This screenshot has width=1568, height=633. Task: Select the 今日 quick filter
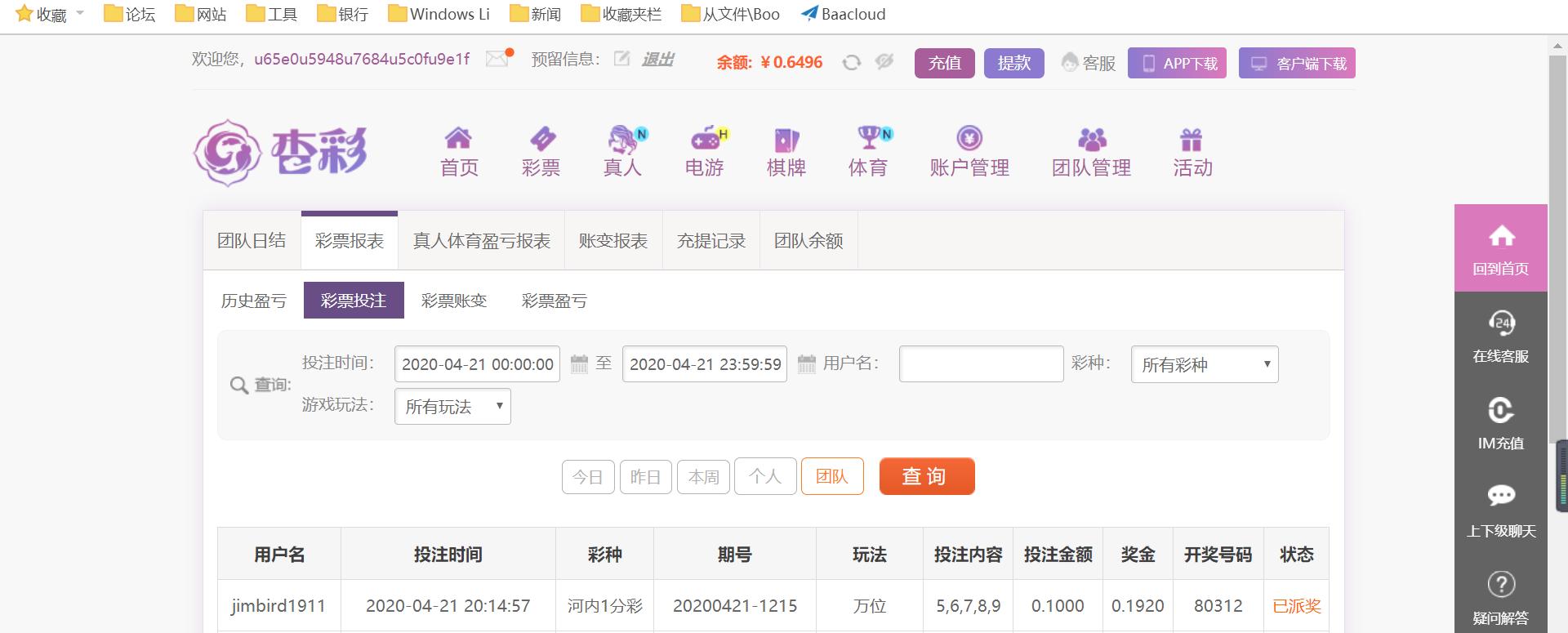588,477
